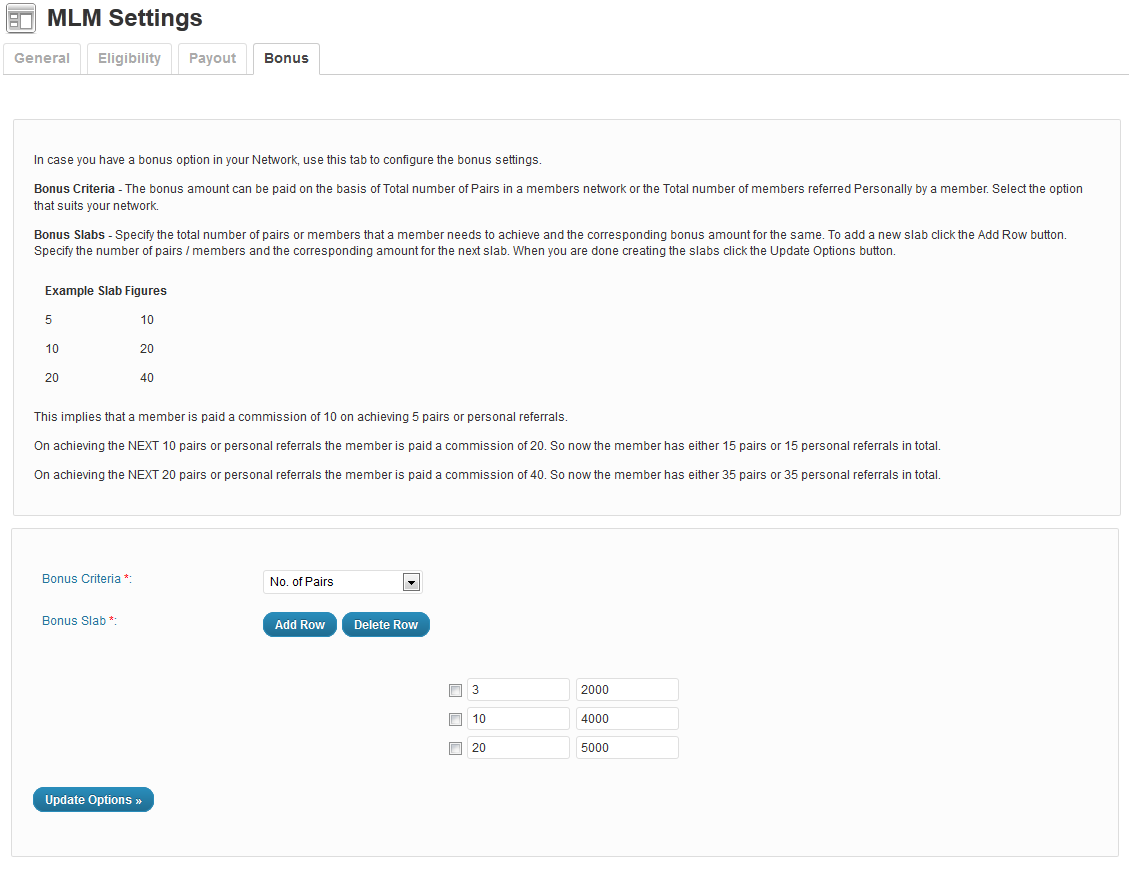
Task: Focus the pairs field containing 10
Action: (518, 718)
